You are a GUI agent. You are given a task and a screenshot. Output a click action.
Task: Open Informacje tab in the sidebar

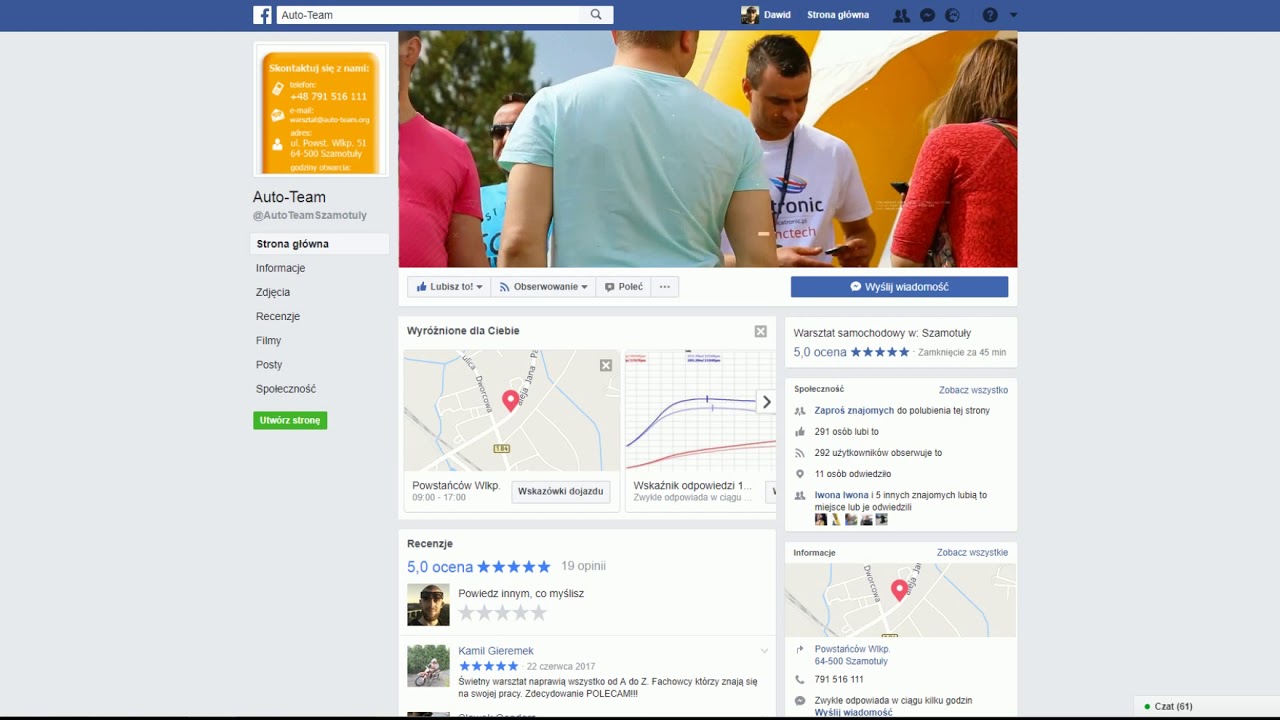(x=280, y=268)
